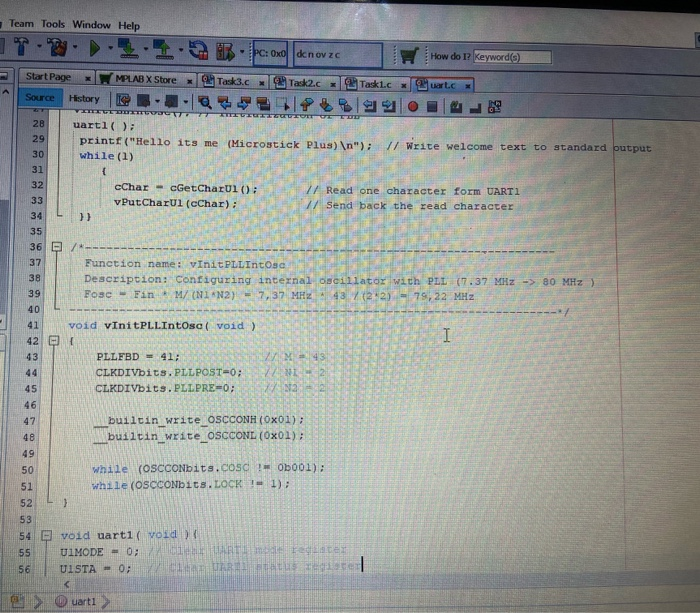Switch to the MPLAB X Store tab

tap(146, 79)
